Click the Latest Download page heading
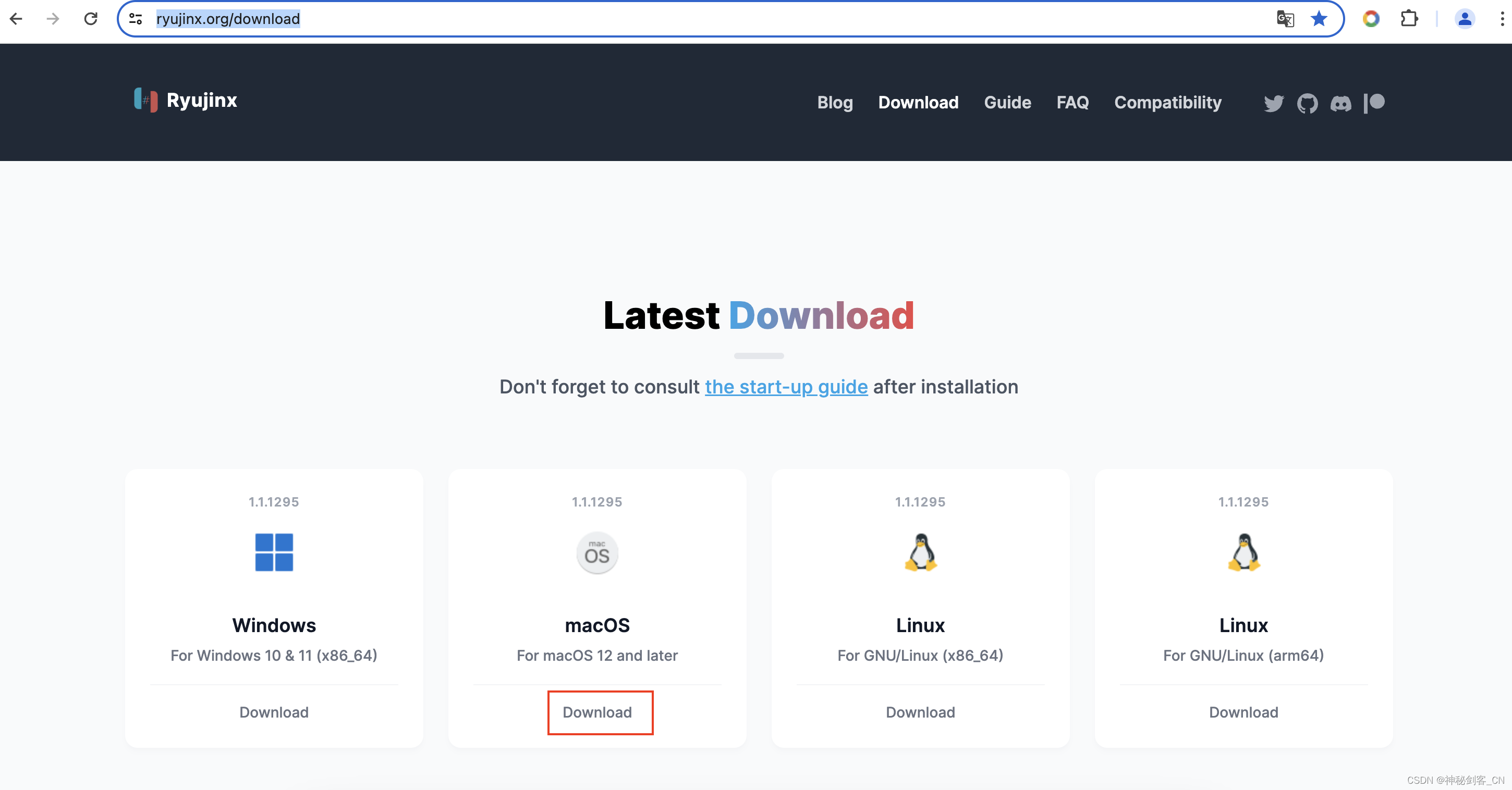The width and height of the screenshot is (1512, 790). point(759,315)
